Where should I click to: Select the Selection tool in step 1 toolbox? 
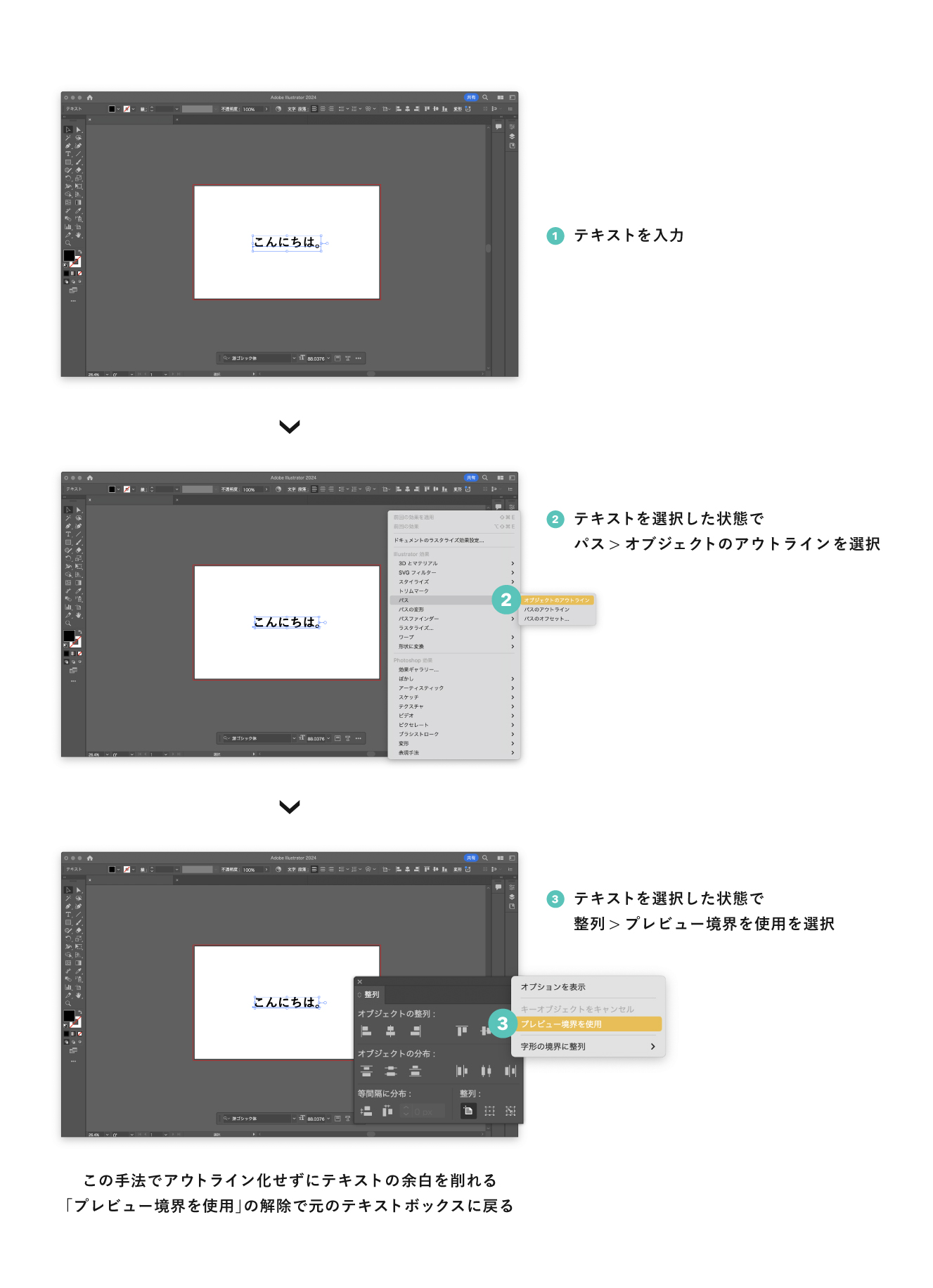[x=68, y=129]
